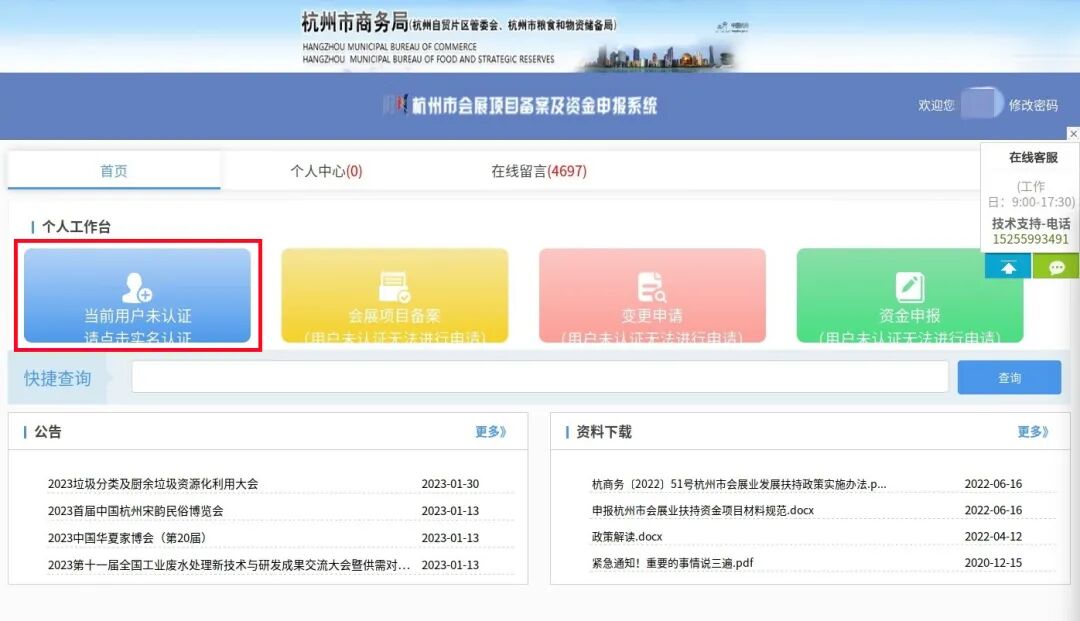Open the 2023中国华夏家博会 announcement

(125, 536)
